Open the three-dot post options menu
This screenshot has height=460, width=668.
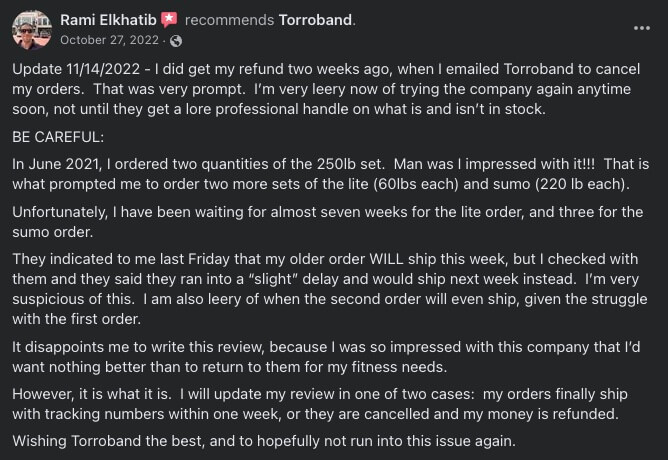point(641,27)
